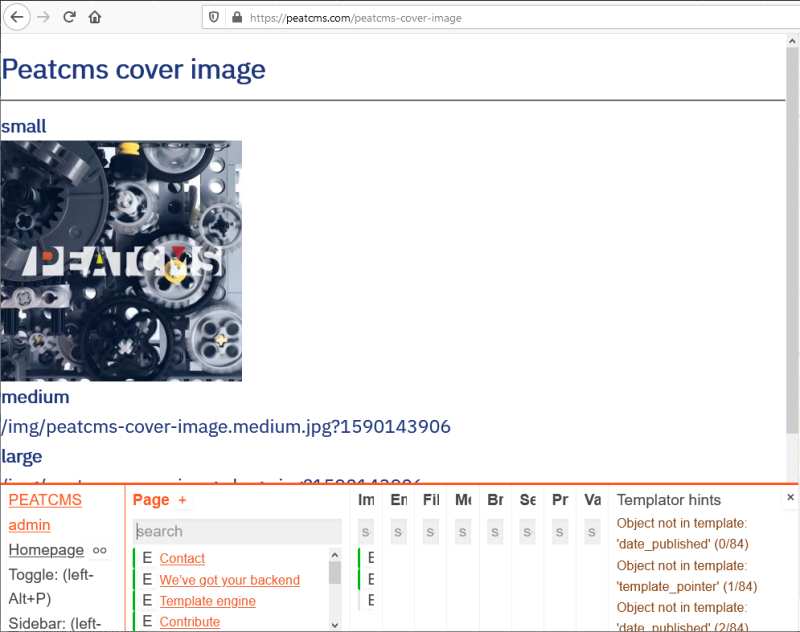
Task: Open the Me column tab
Action: [463, 500]
